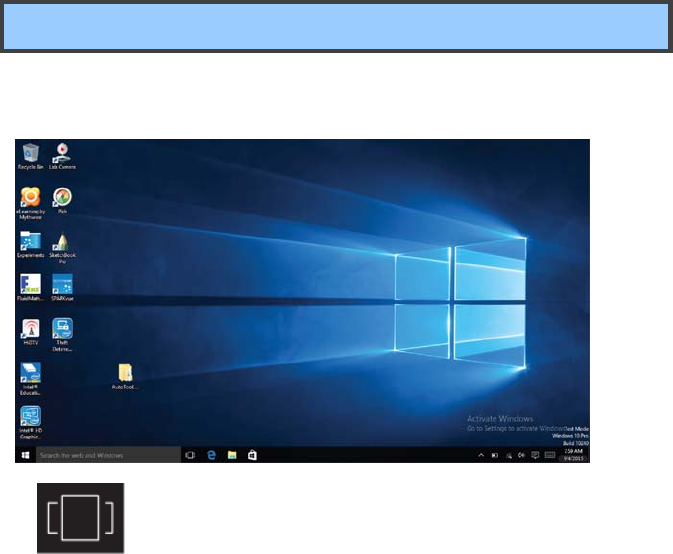
Task: Open the Store from the taskbar
Action: tap(252, 455)
